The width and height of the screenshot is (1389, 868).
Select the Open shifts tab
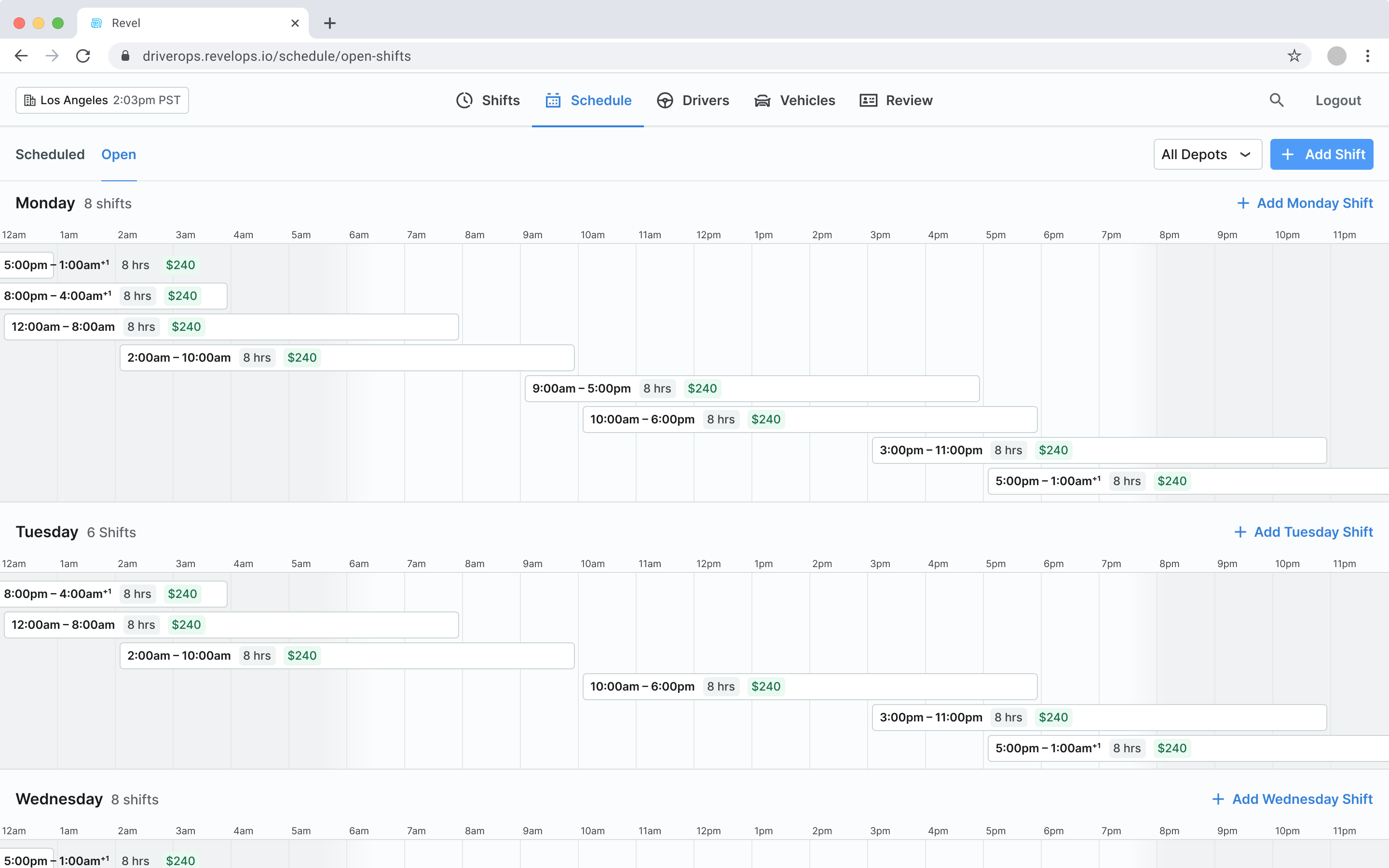(119, 154)
